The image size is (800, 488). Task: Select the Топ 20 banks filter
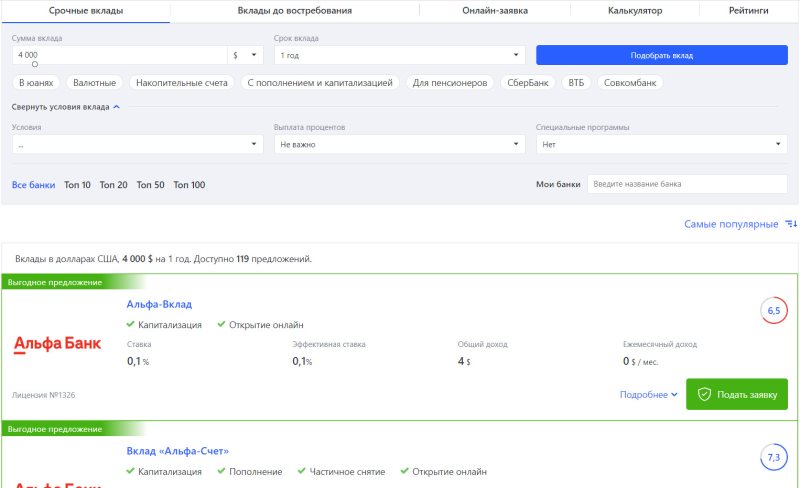pyautogui.click(x=113, y=185)
